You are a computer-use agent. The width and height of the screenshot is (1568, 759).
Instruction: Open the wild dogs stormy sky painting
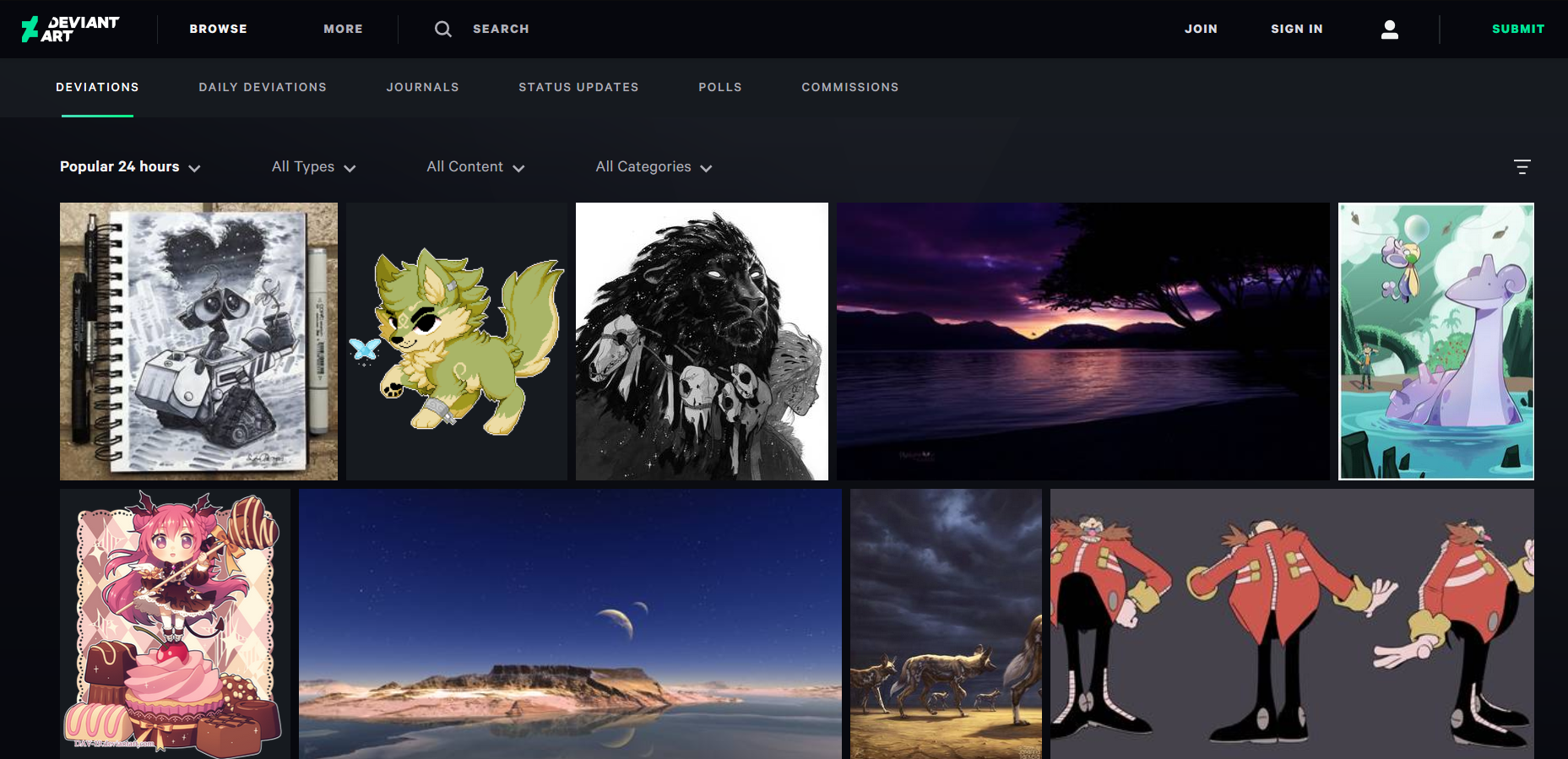pos(946,624)
